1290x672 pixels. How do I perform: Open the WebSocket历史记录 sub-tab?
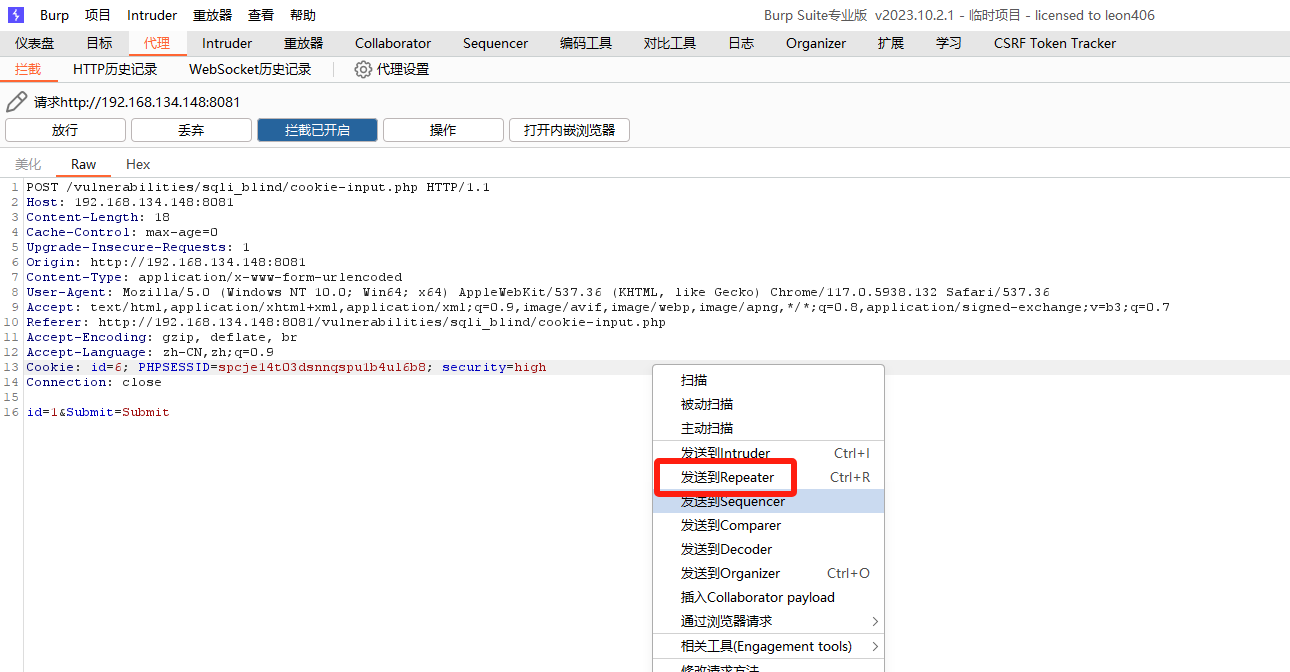(250, 69)
